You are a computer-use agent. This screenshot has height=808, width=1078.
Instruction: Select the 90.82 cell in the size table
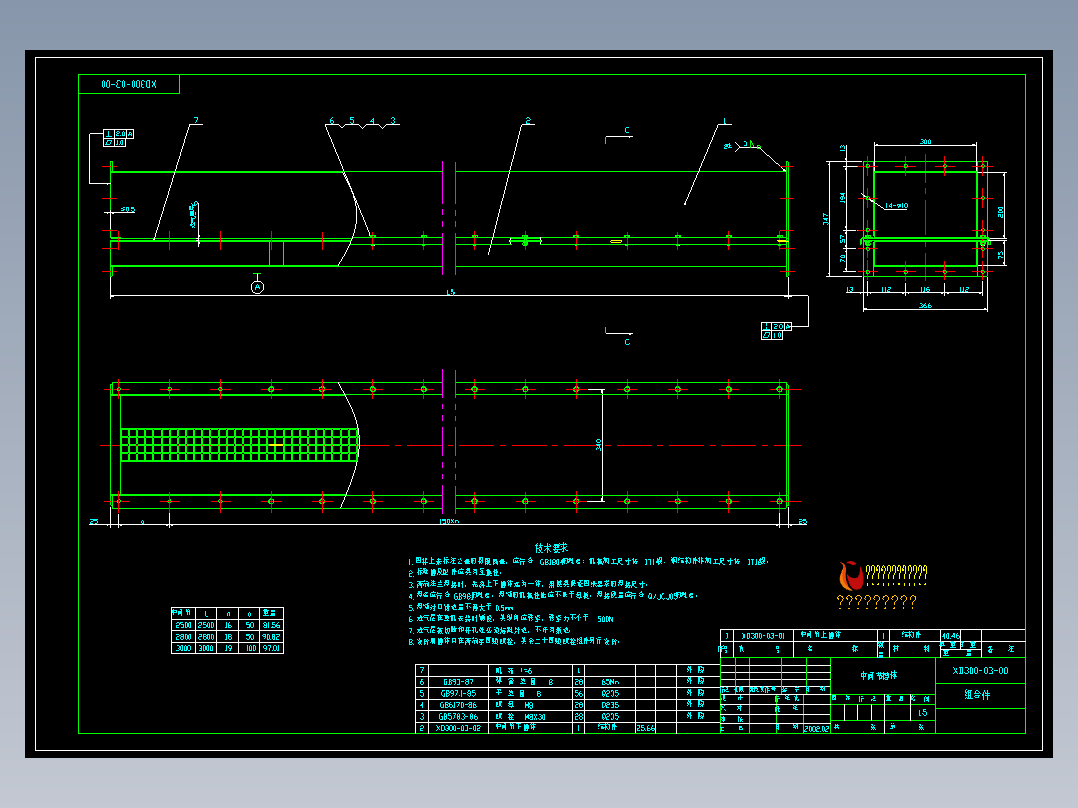coord(272,637)
